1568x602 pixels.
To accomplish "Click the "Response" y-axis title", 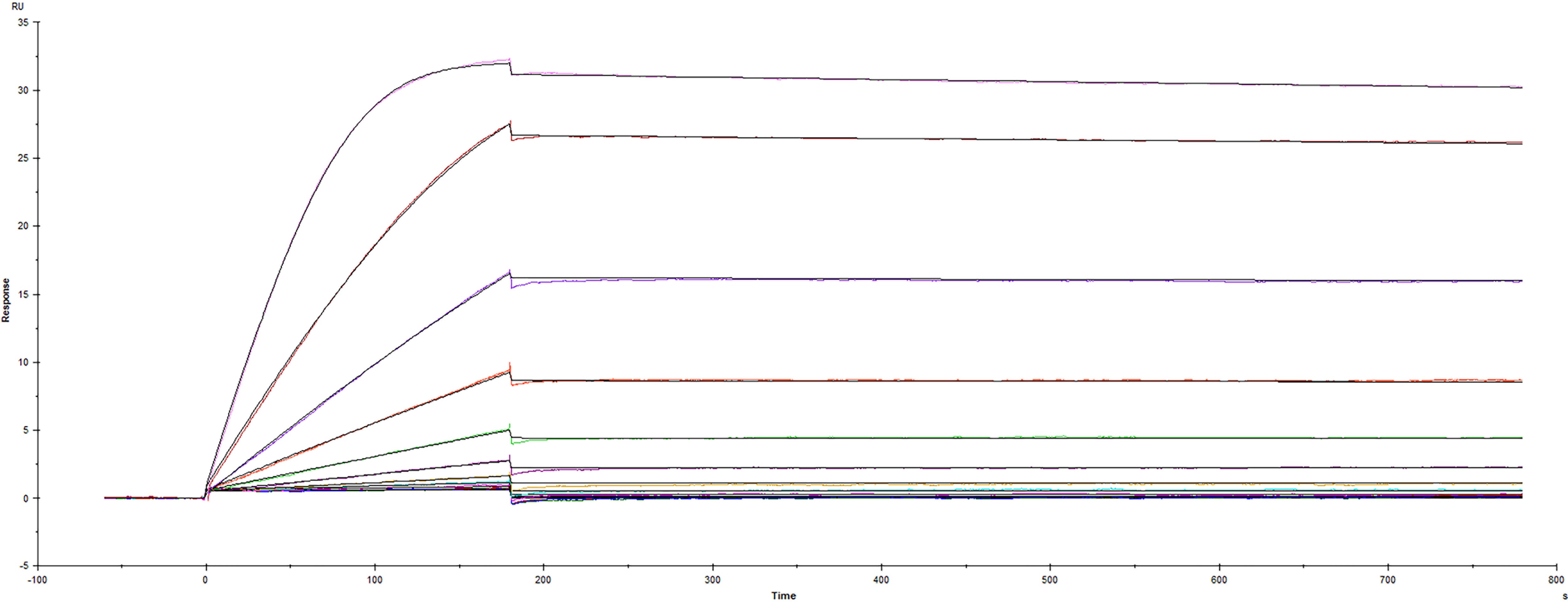I will click(x=6, y=300).
